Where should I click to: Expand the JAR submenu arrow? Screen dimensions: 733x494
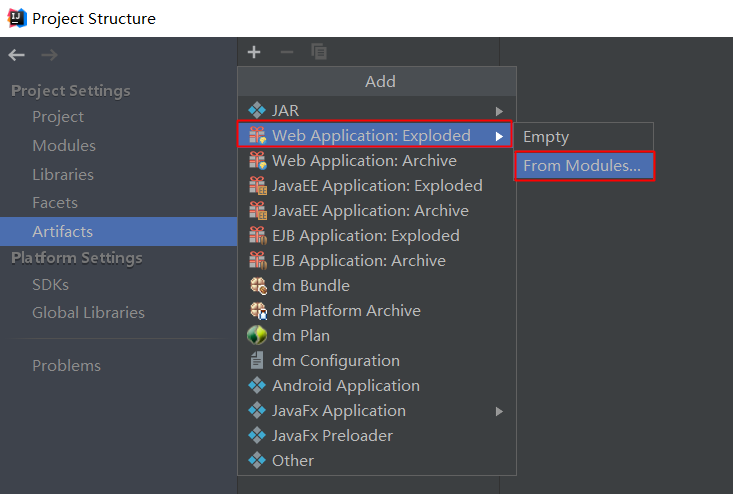point(499,111)
